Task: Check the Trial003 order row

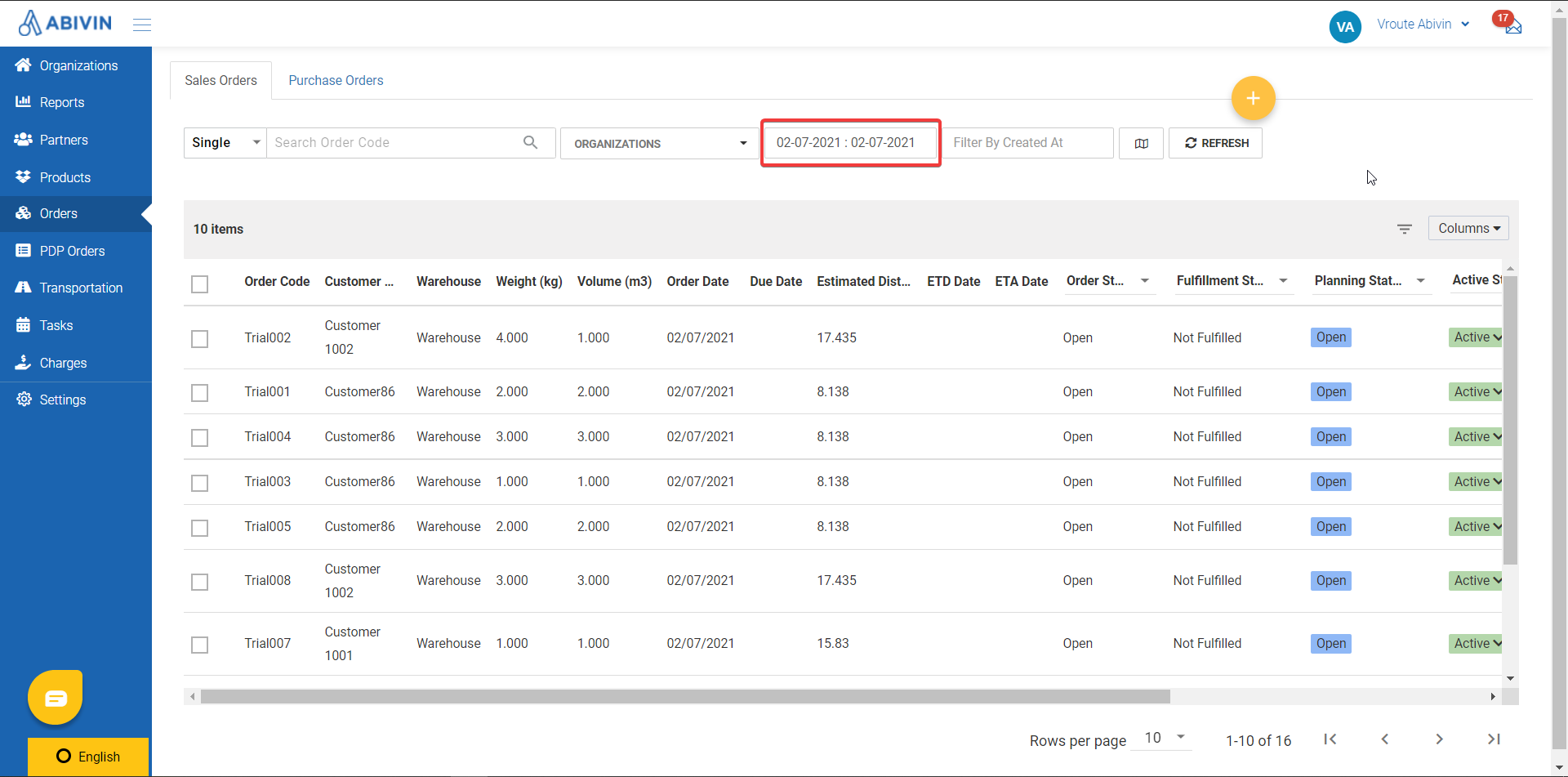Action: pos(199,483)
